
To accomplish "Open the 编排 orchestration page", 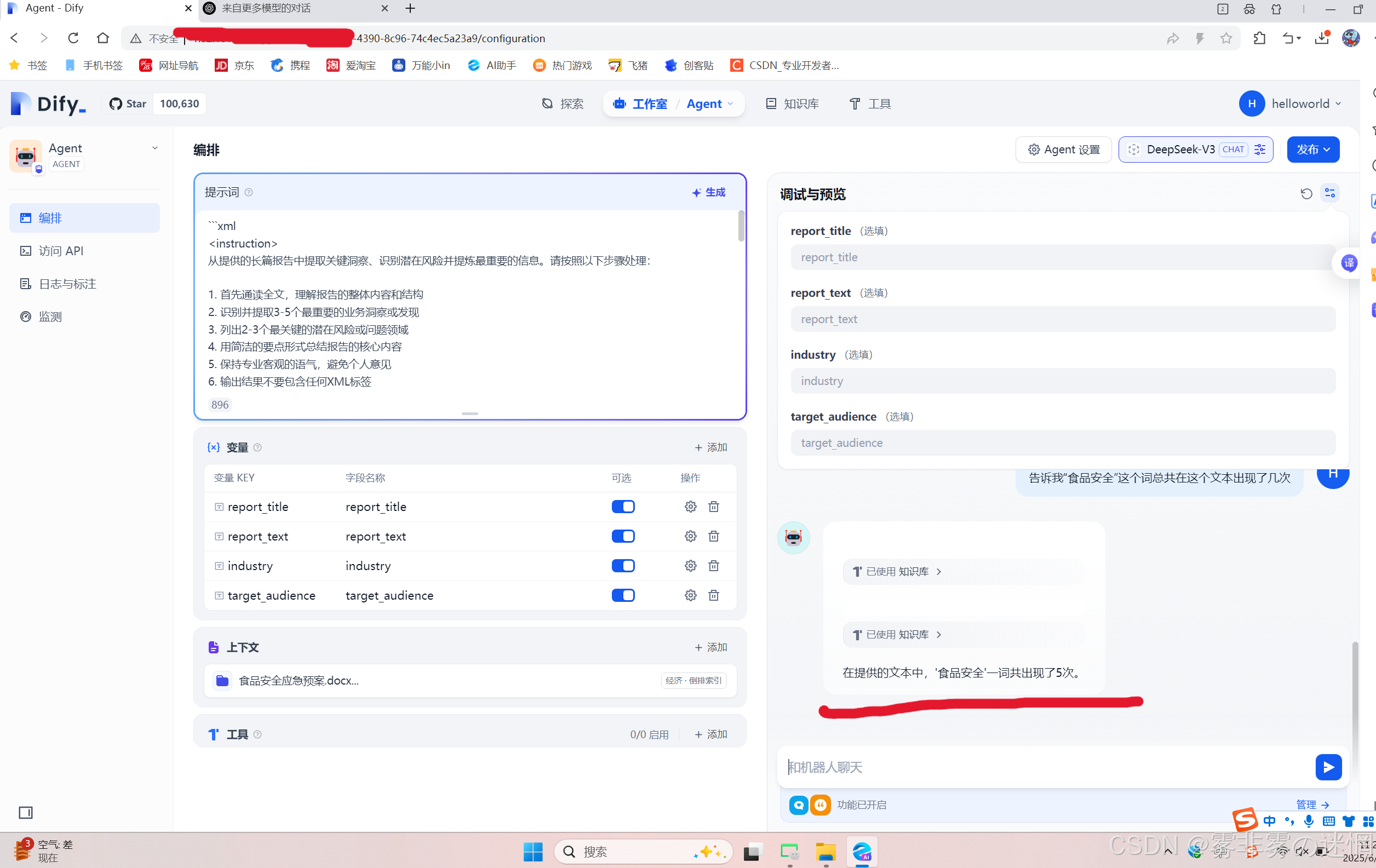I will [84, 218].
